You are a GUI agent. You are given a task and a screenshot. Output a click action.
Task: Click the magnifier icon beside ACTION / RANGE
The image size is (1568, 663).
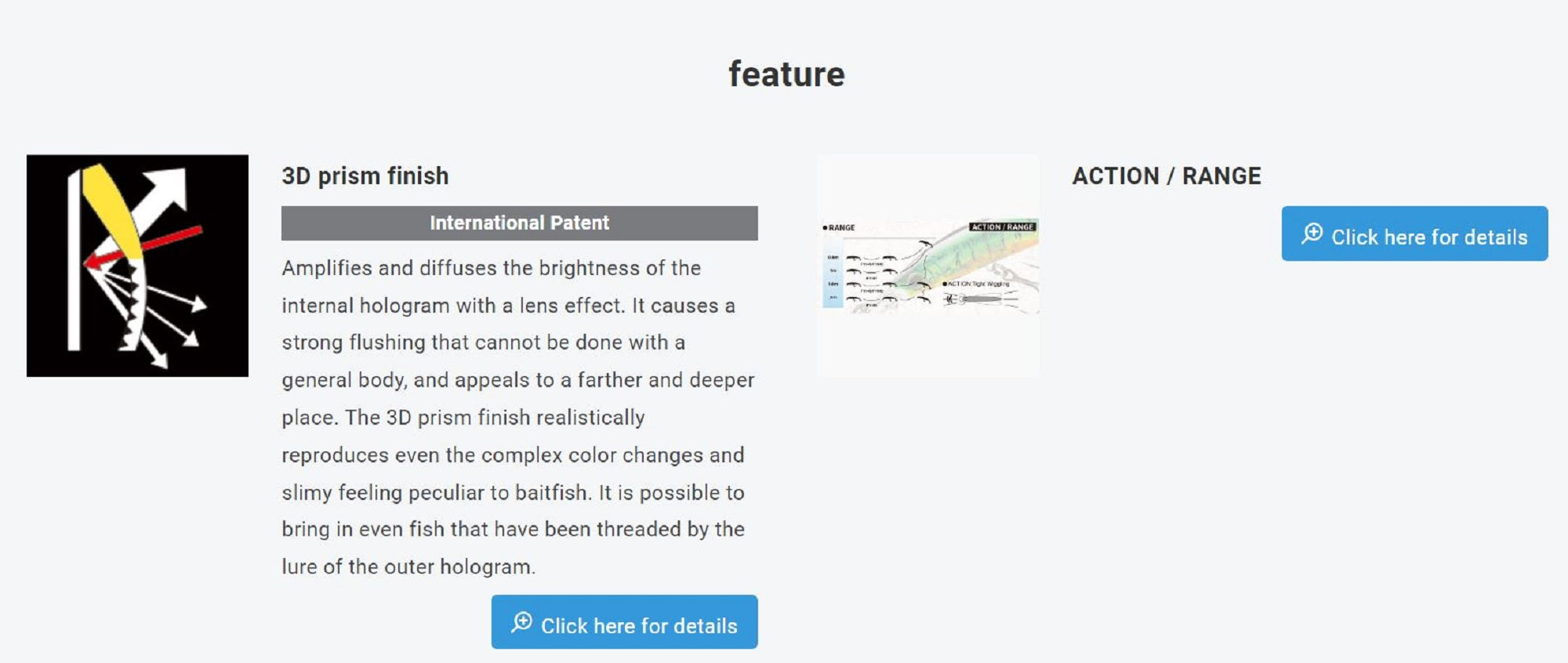coord(1312,234)
